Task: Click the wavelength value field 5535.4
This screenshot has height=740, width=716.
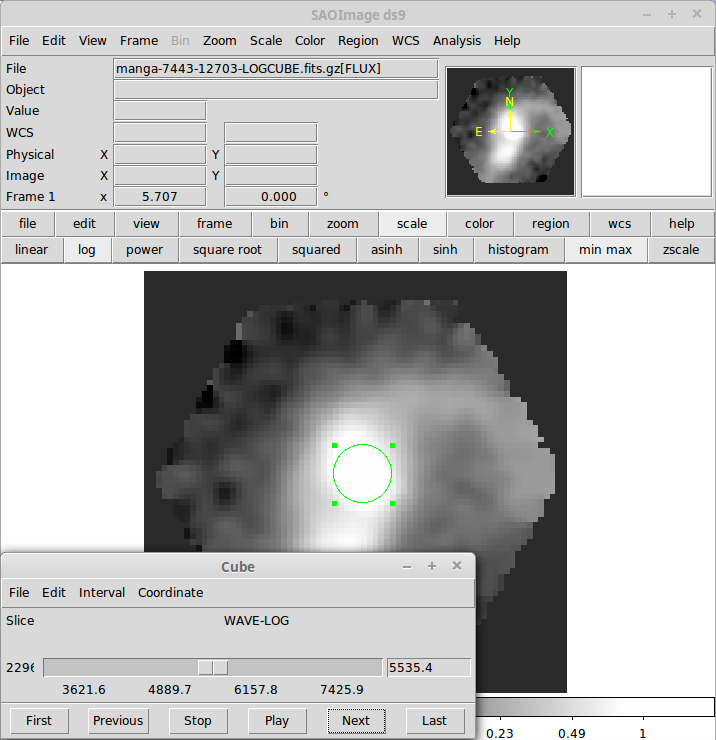Action: [428, 667]
